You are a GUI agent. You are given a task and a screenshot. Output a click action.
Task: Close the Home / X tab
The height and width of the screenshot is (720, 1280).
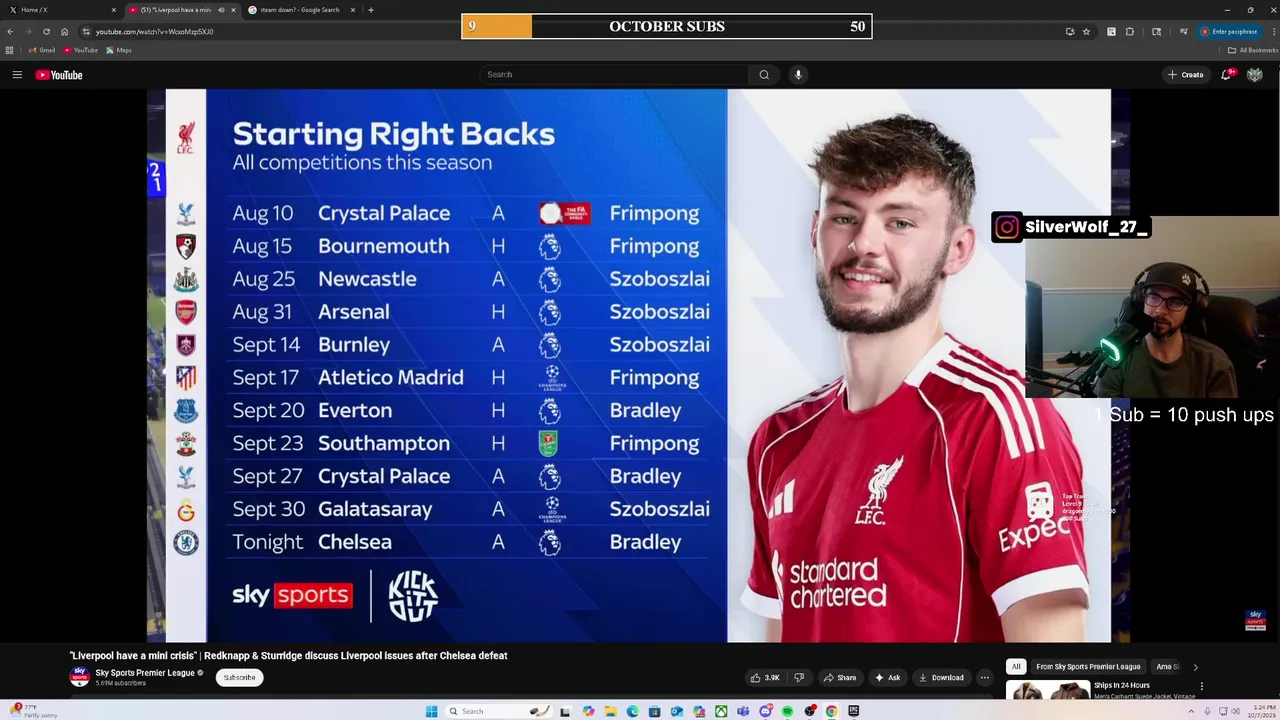click(114, 10)
